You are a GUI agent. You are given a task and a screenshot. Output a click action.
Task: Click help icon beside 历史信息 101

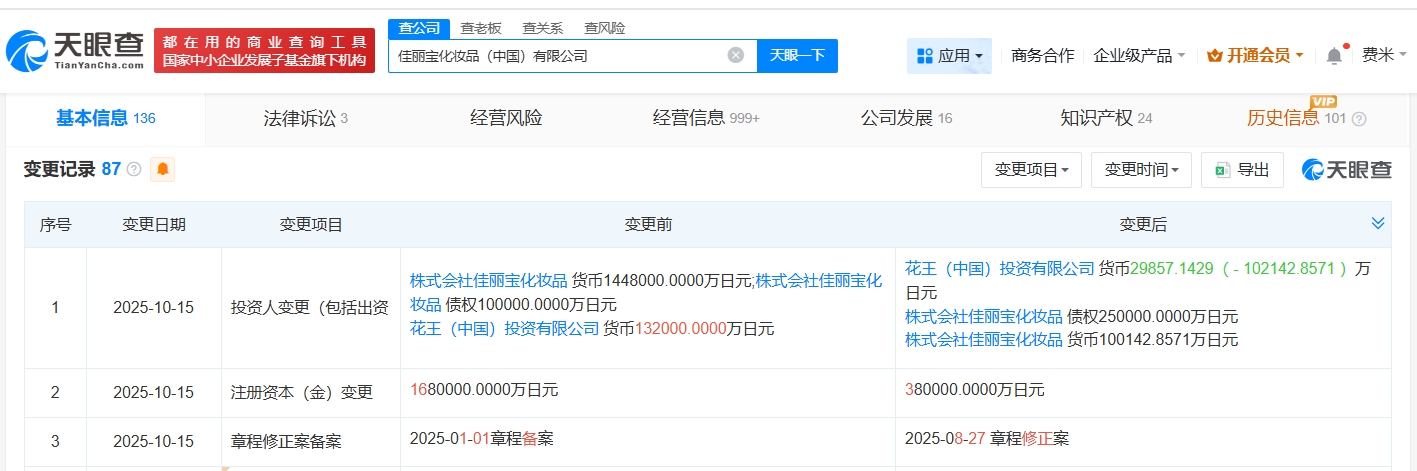tap(1359, 119)
